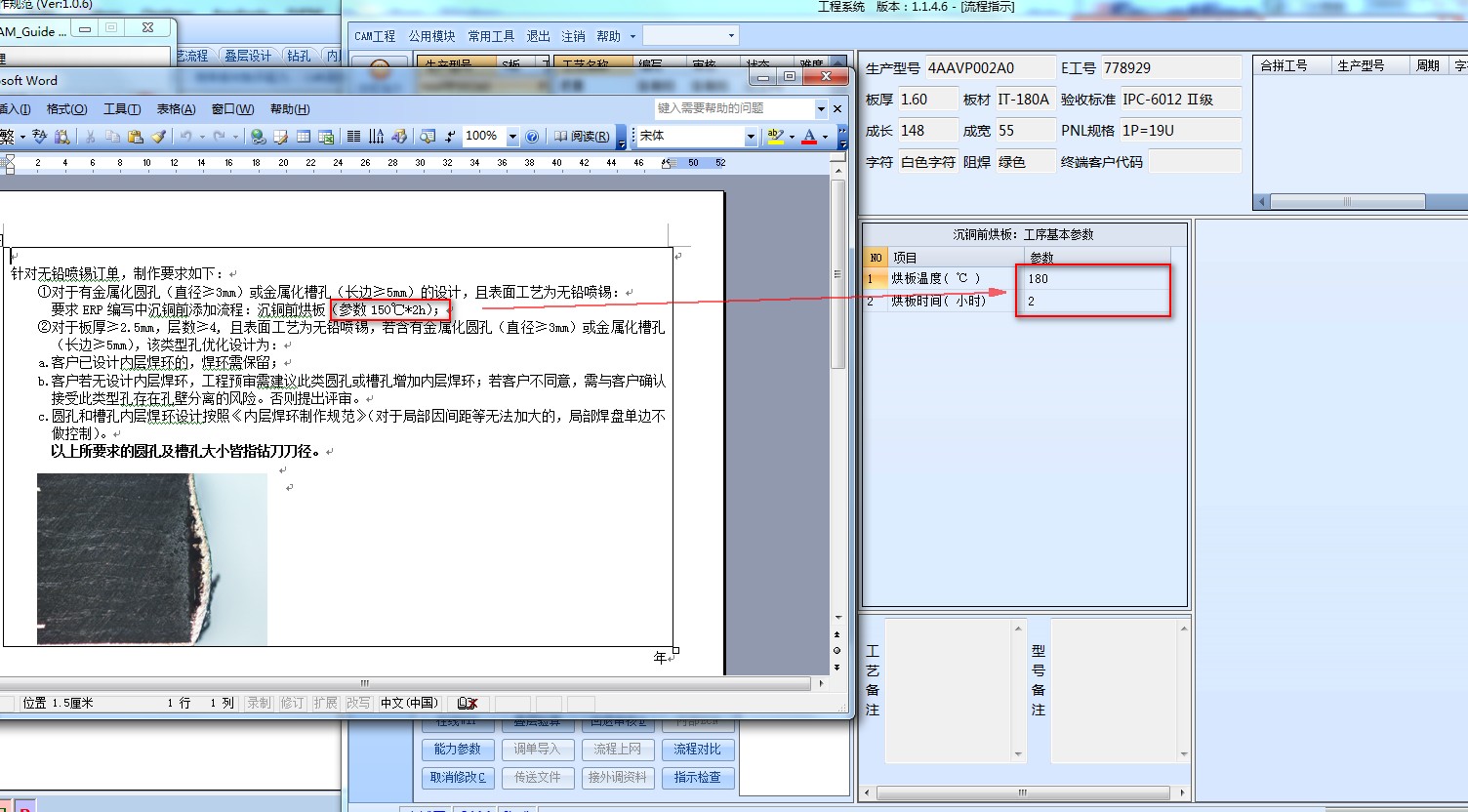Insert an Excel worksheet via toolbar icon
1468x812 pixels.
326,137
